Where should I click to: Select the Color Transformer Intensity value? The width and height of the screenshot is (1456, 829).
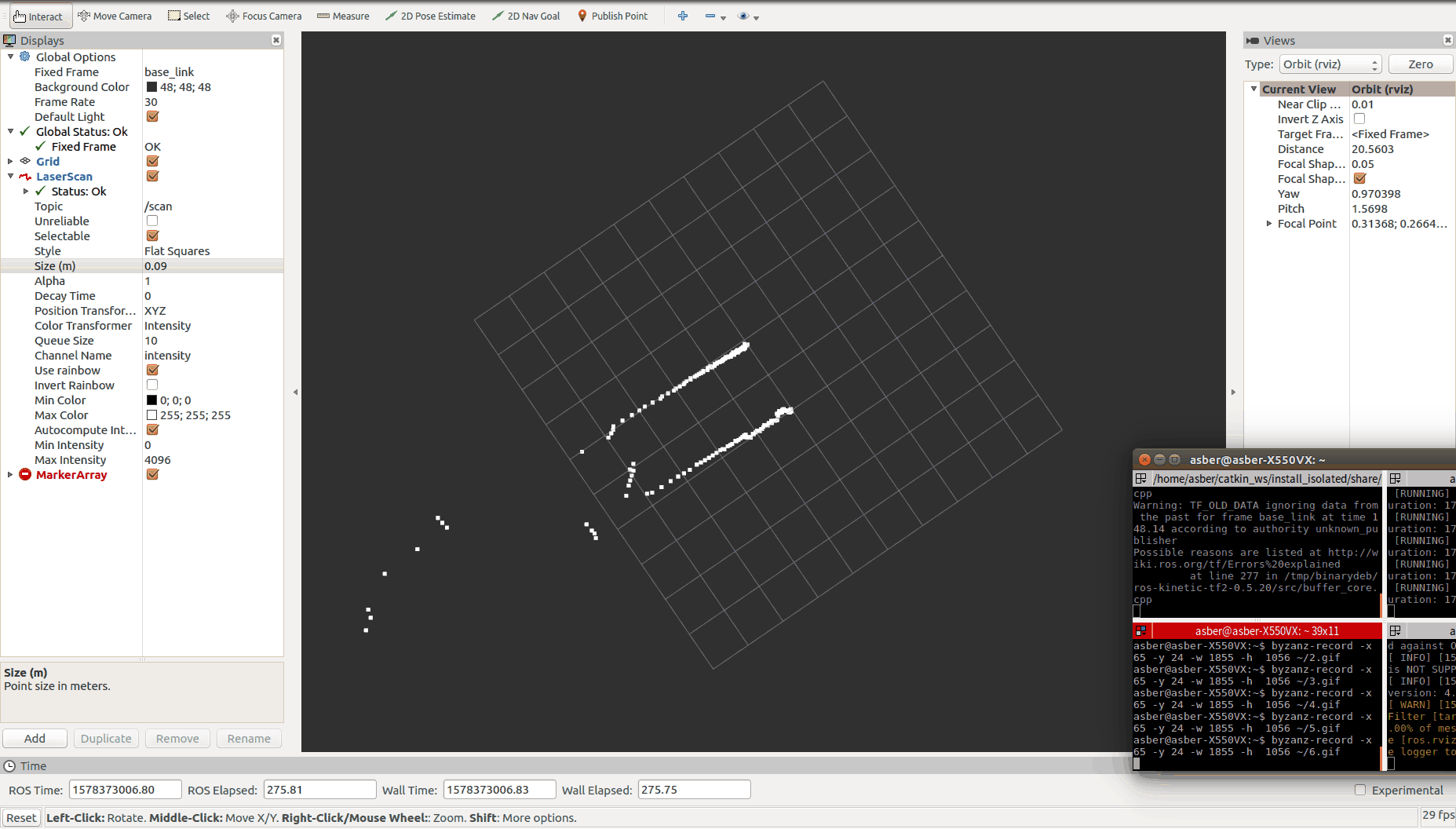(167, 325)
